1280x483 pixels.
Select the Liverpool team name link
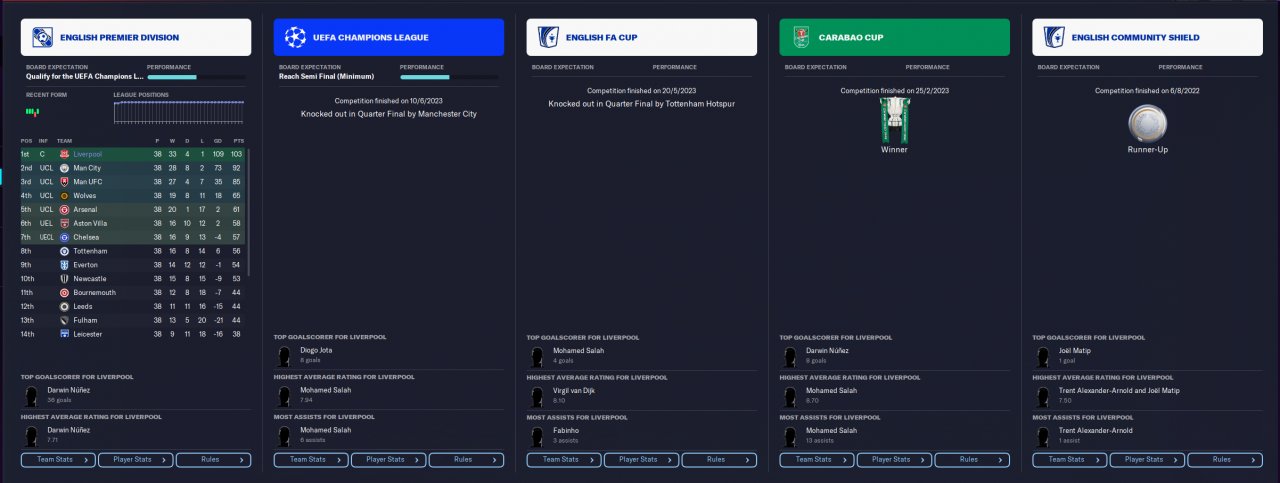88,154
